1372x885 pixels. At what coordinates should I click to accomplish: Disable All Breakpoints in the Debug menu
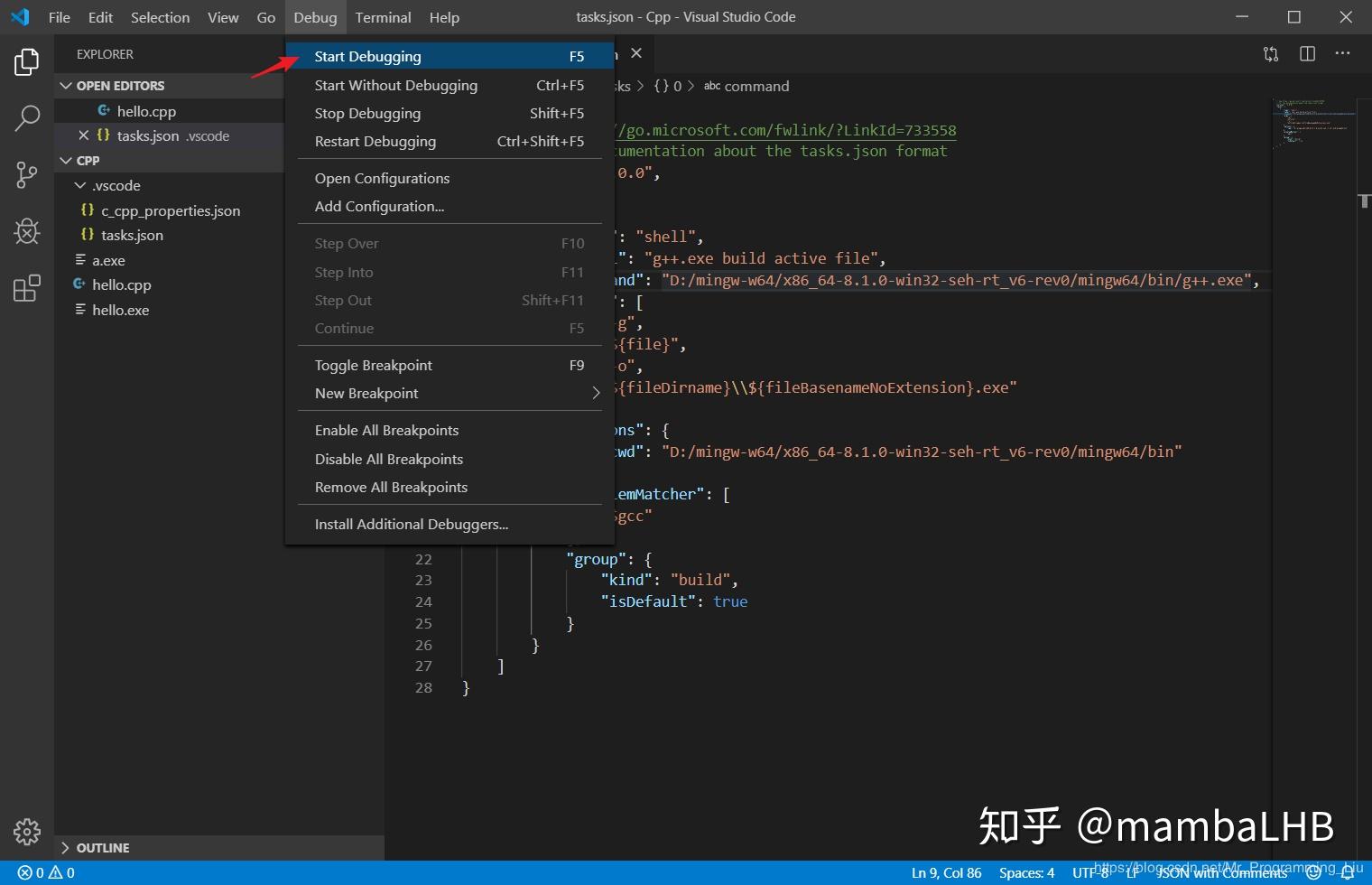388,459
